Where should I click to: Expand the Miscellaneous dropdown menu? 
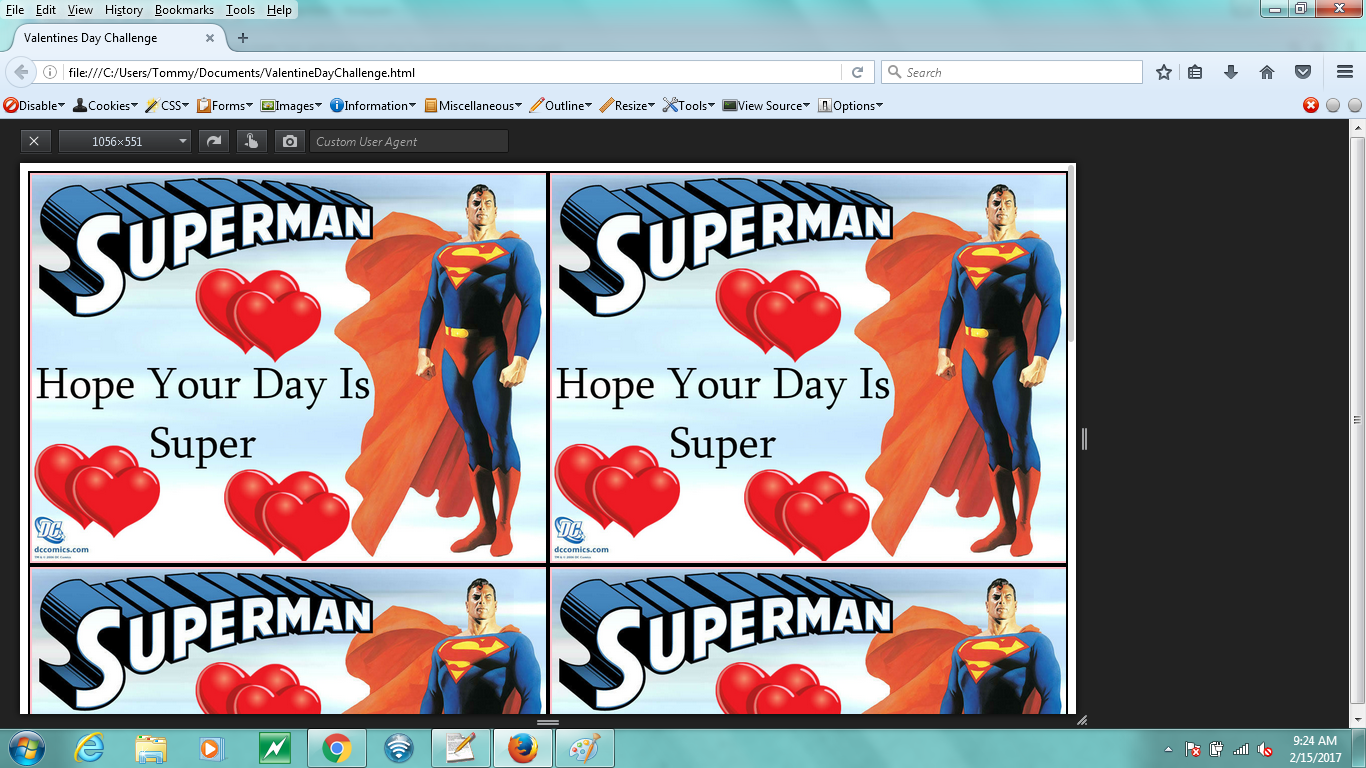(474, 105)
